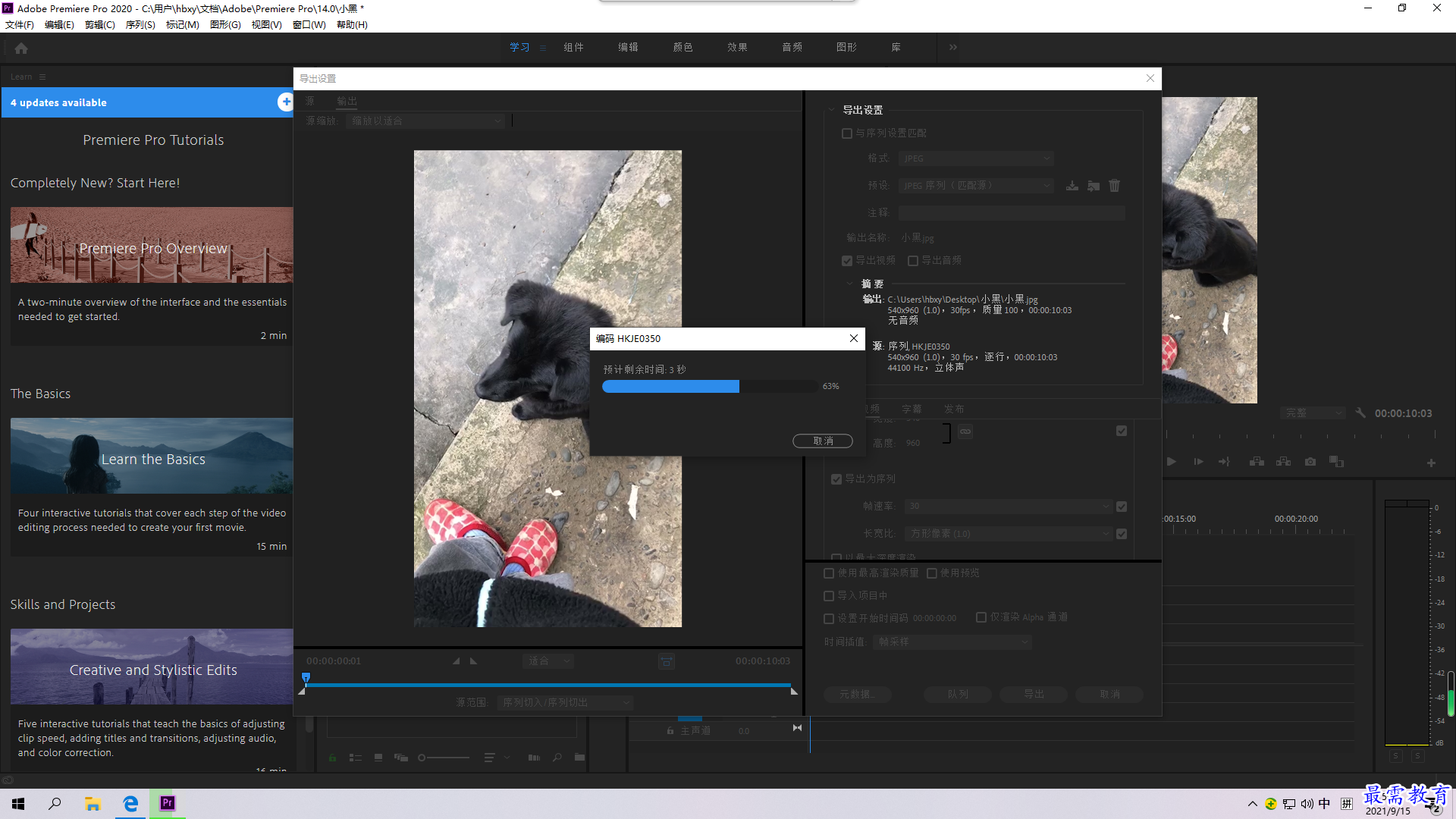Open the 帧速率 dropdown

pyautogui.click(x=1009, y=507)
